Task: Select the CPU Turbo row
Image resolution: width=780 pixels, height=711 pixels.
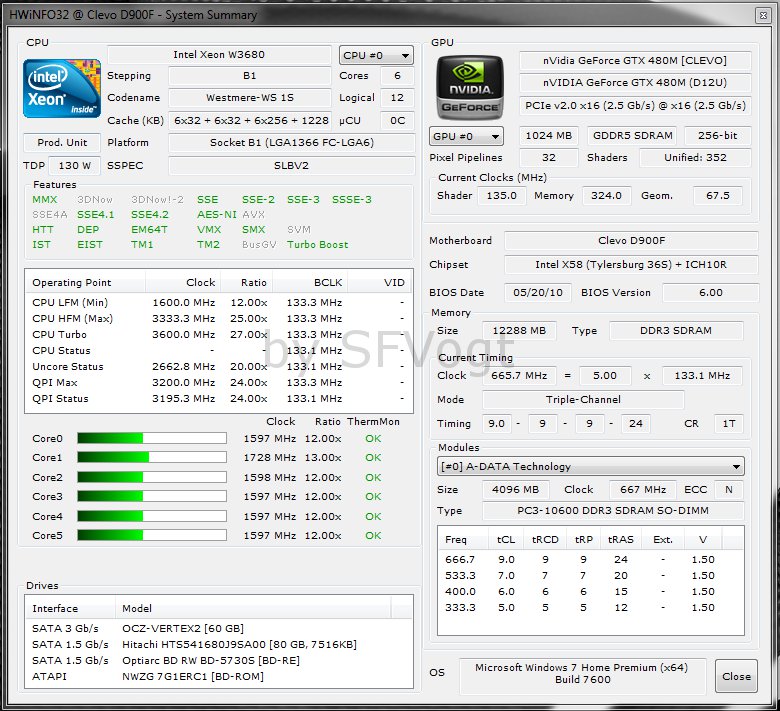Action: point(219,334)
